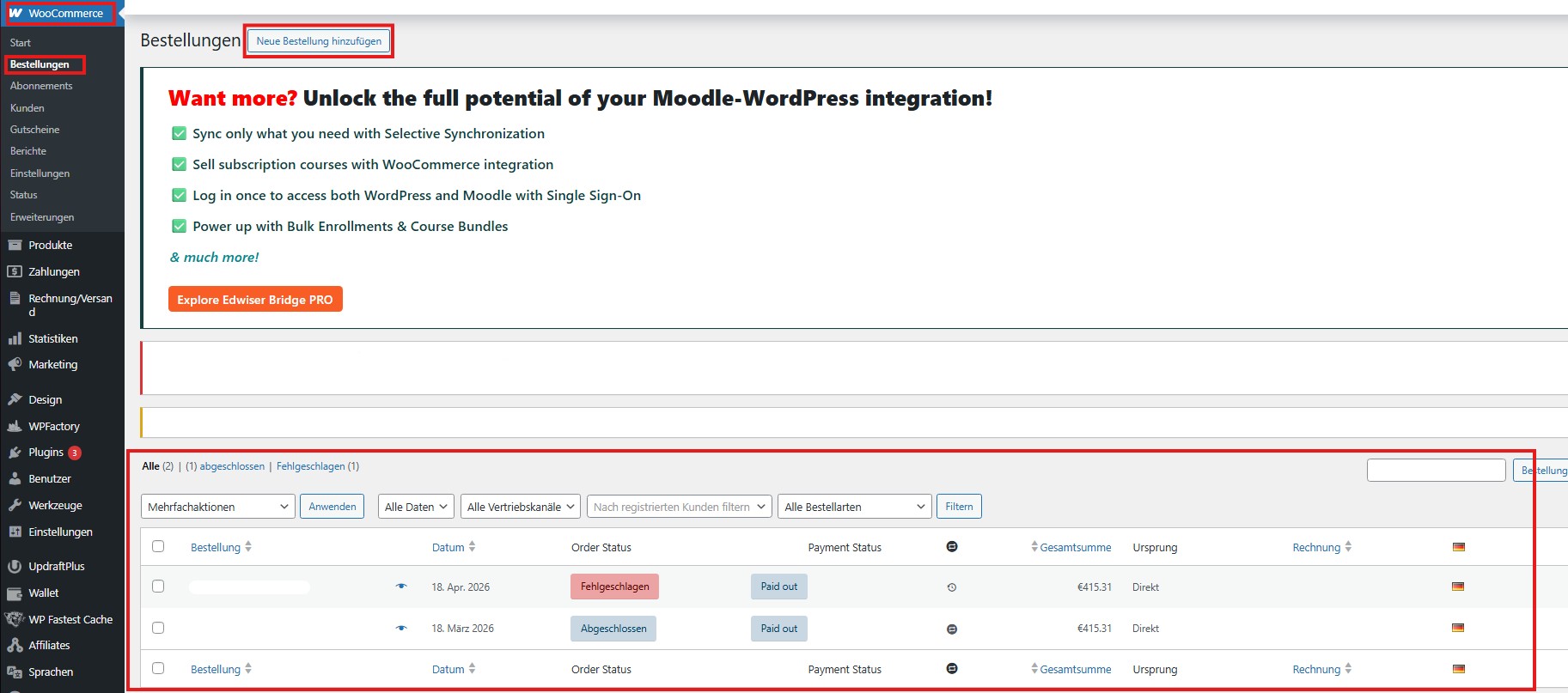Open Status item in WooCommerce submenu
Viewport: 1568px width, 693px height.
(24, 195)
